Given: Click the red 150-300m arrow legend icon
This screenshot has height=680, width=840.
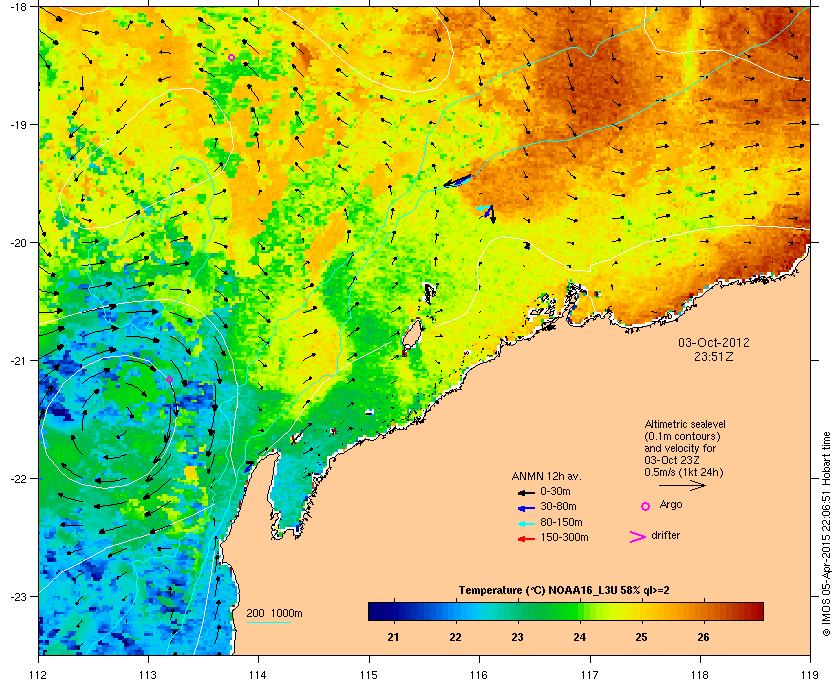Looking at the screenshot, I should (527, 539).
